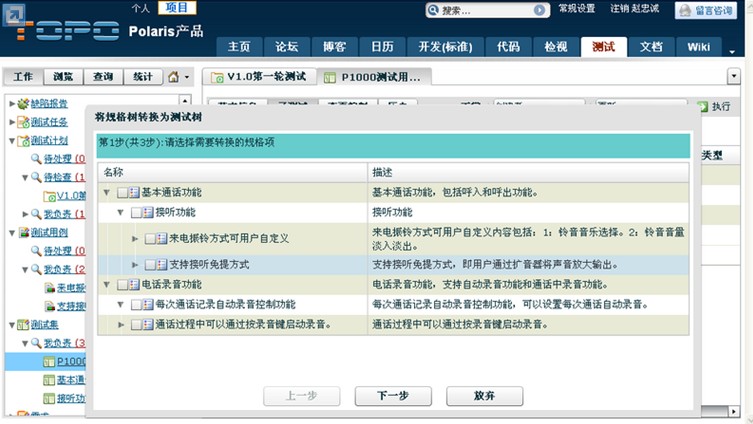The height and width of the screenshot is (424, 753).
Task: Open the 留言咨询 message link
Action: point(713,10)
